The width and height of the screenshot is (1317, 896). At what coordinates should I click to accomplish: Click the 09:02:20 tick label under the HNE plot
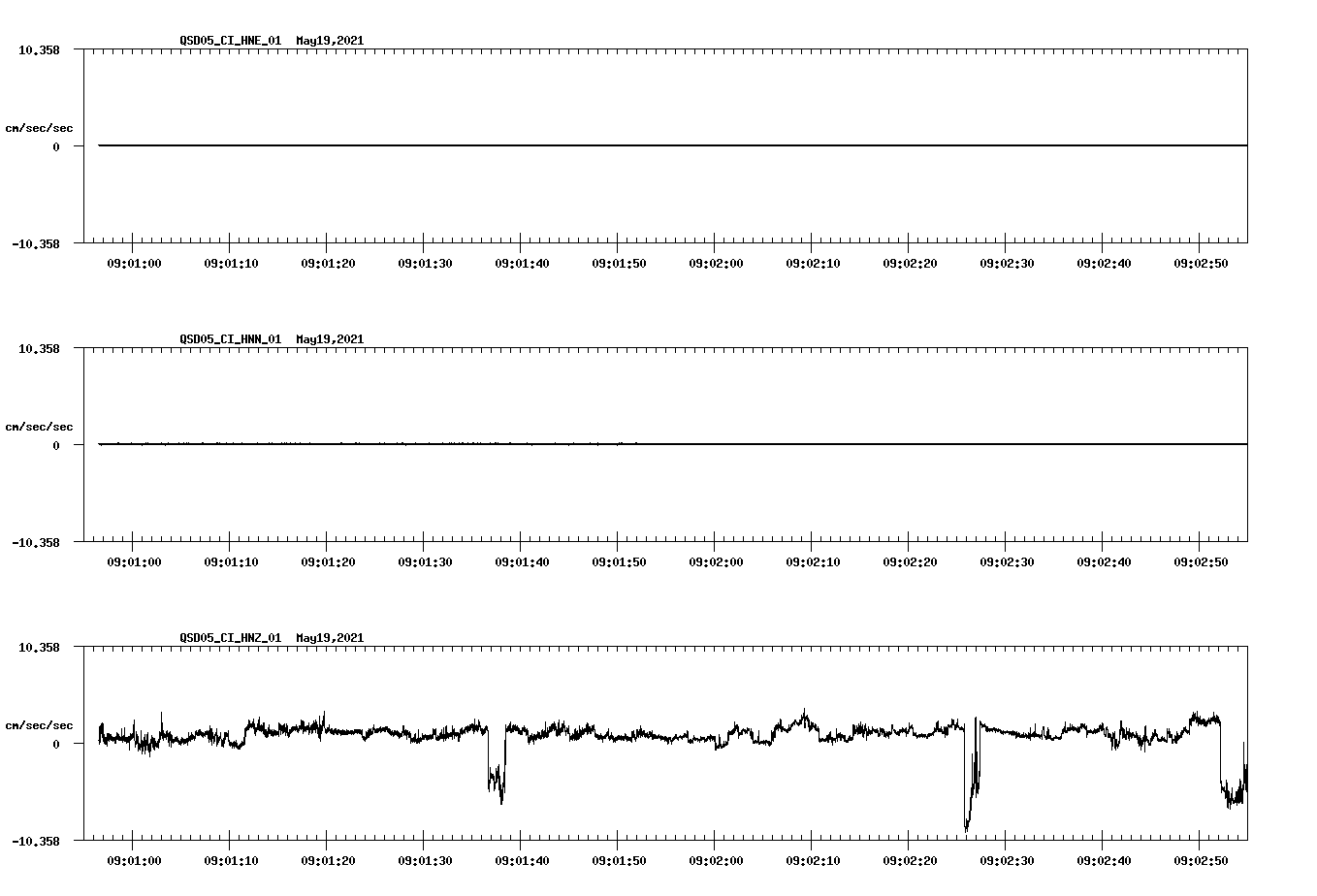[909, 262]
